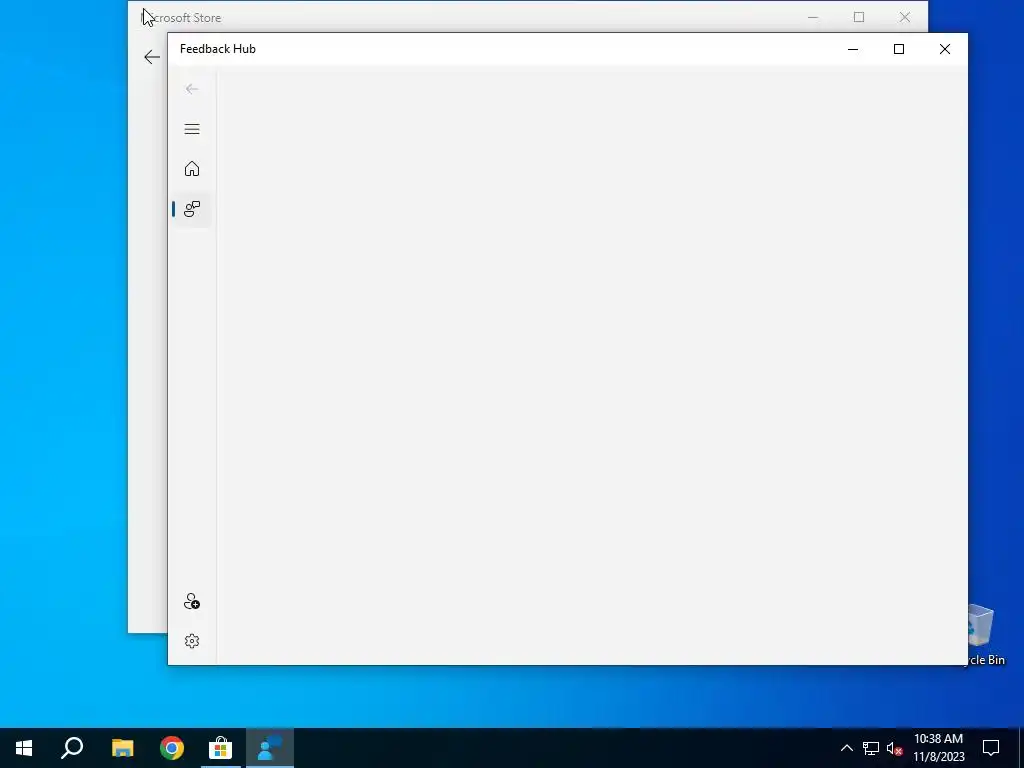This screenshot has width=1024, height=768.
Task: Minimize the Microsoft Store window
Action: coord(813,18)
